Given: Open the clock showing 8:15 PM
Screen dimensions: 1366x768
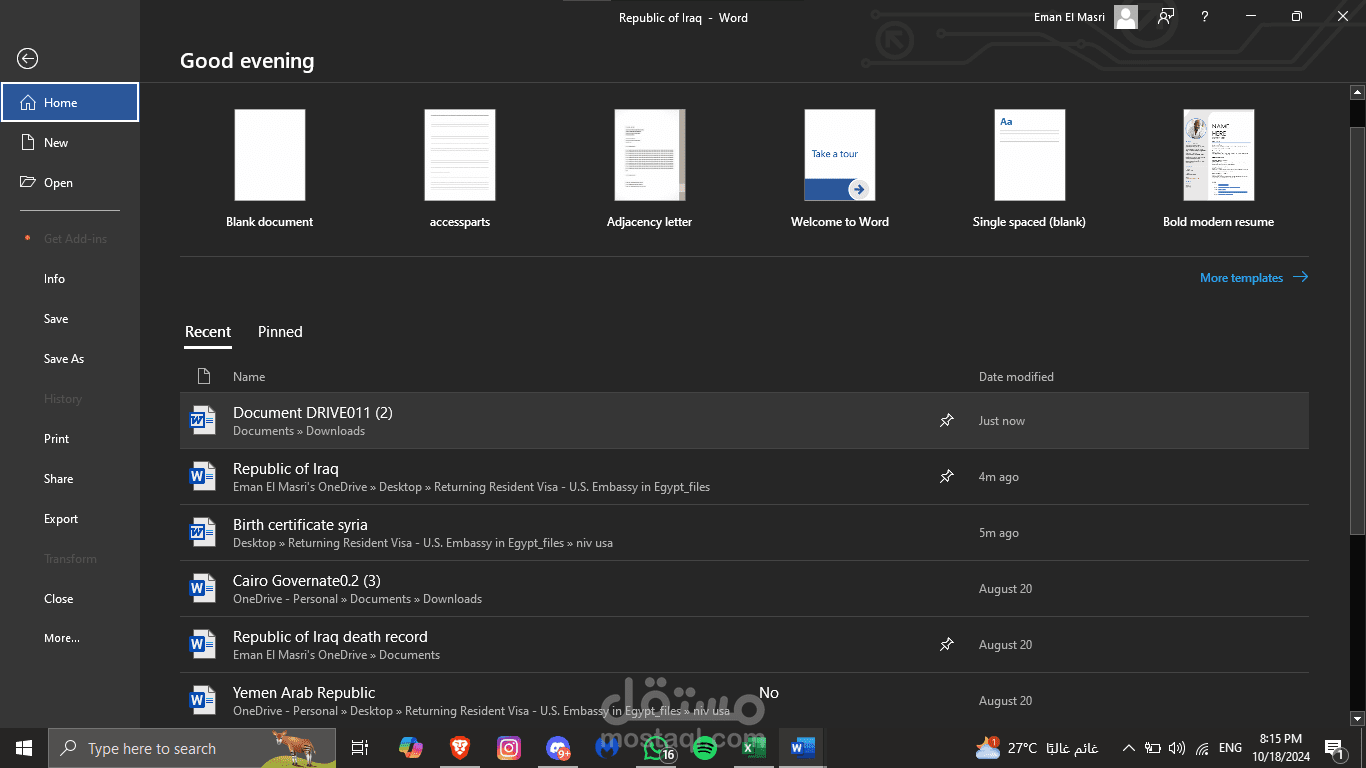Looking at the screenshot, I should click(1280, 747).
